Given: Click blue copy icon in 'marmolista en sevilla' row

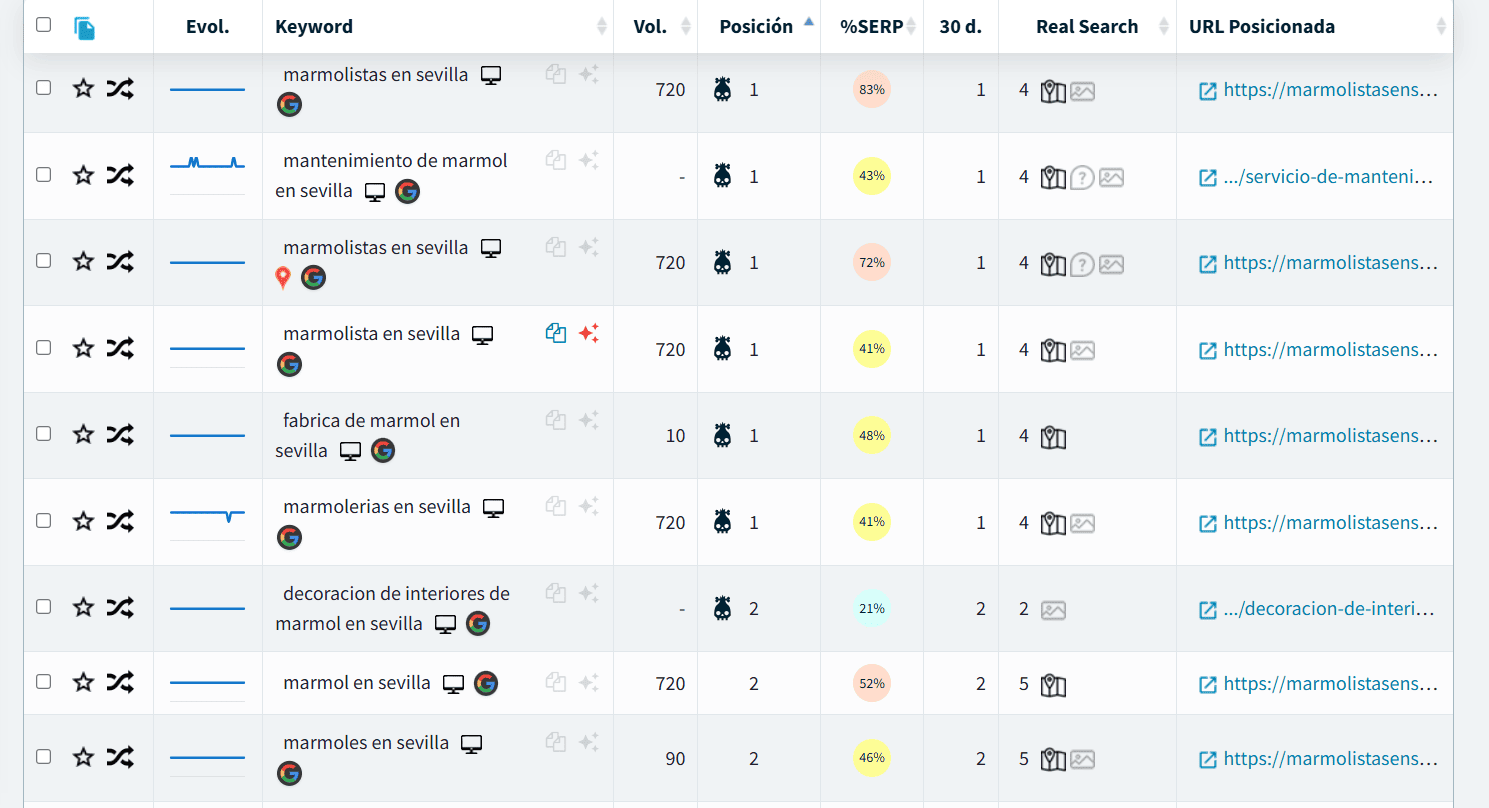Looking at the screenshot, I should [556, 333].
